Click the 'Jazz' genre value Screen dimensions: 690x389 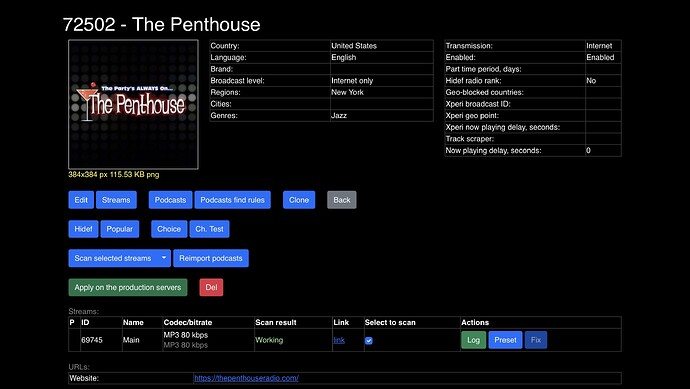click(339, 116)
